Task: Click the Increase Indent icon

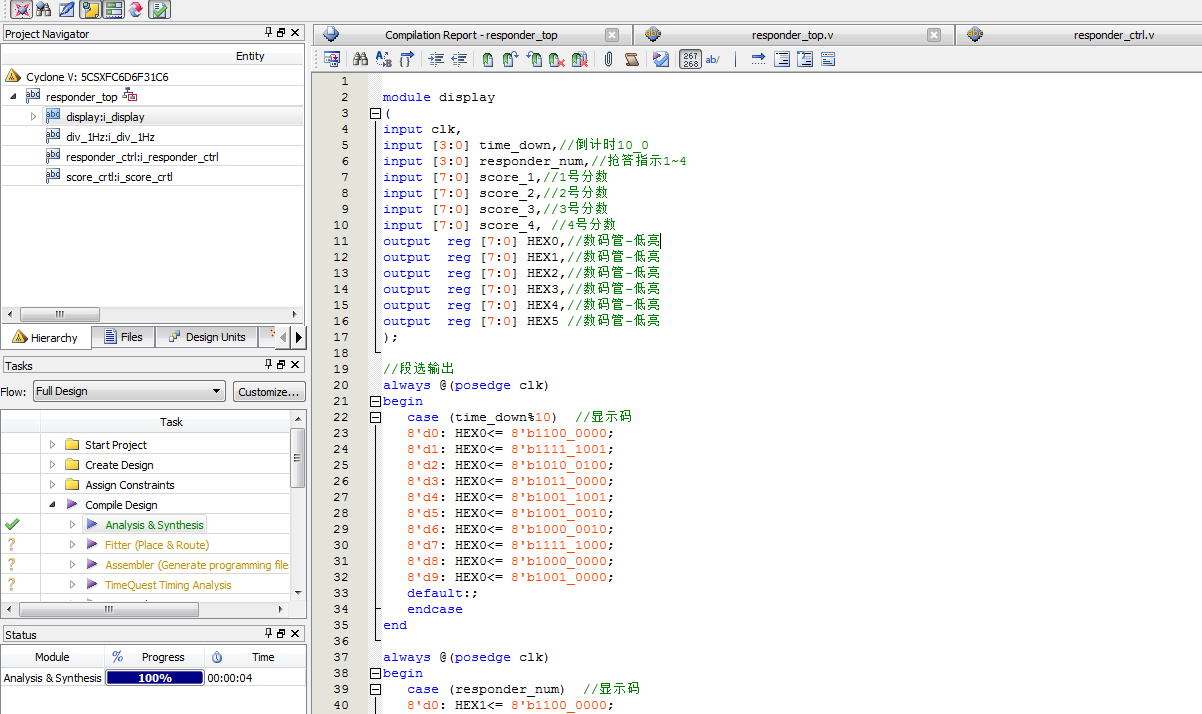Action: click(436, 60)
